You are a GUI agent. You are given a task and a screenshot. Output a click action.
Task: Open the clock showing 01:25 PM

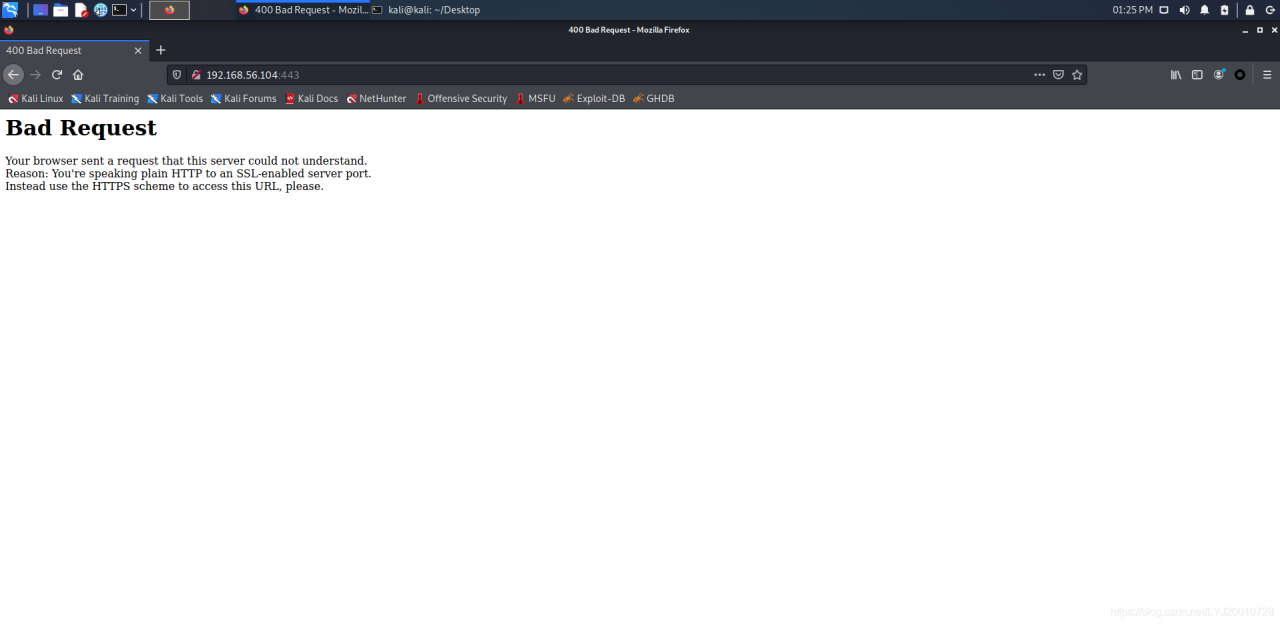pos(1132,10)
